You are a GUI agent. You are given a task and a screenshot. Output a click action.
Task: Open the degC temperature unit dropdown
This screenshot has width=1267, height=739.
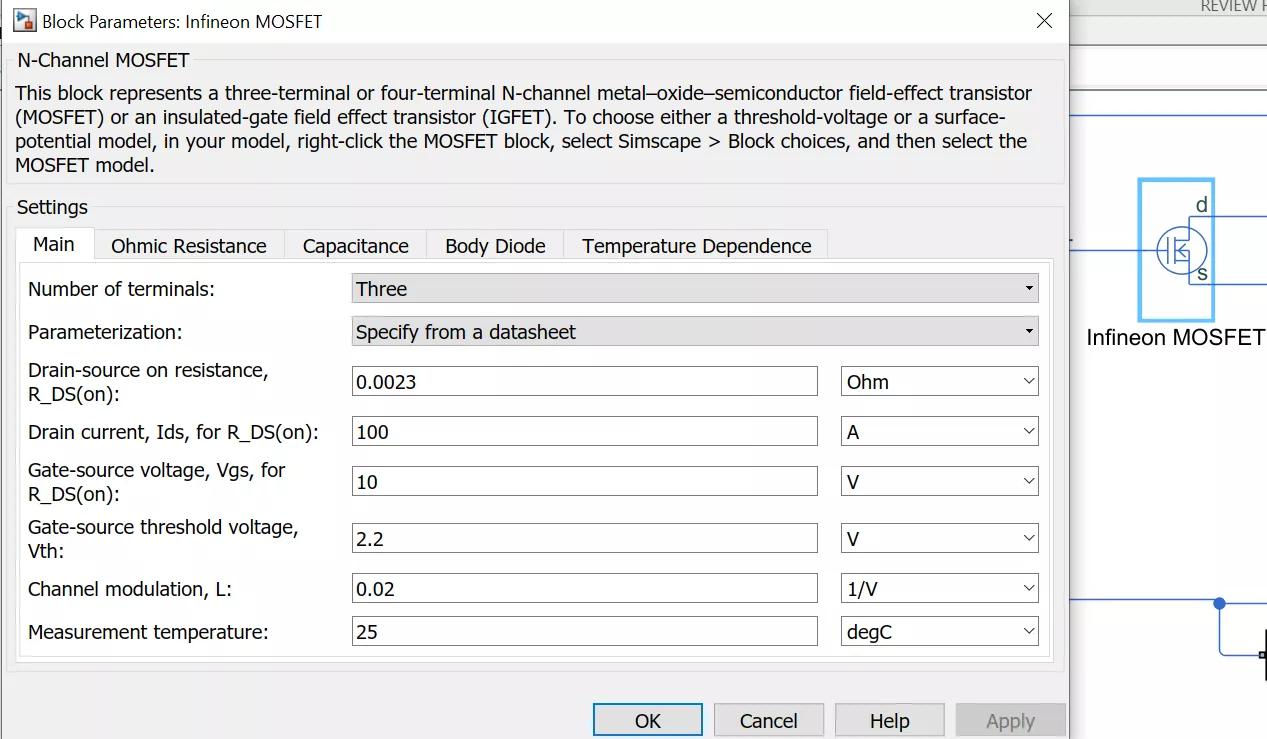point(939,631)
